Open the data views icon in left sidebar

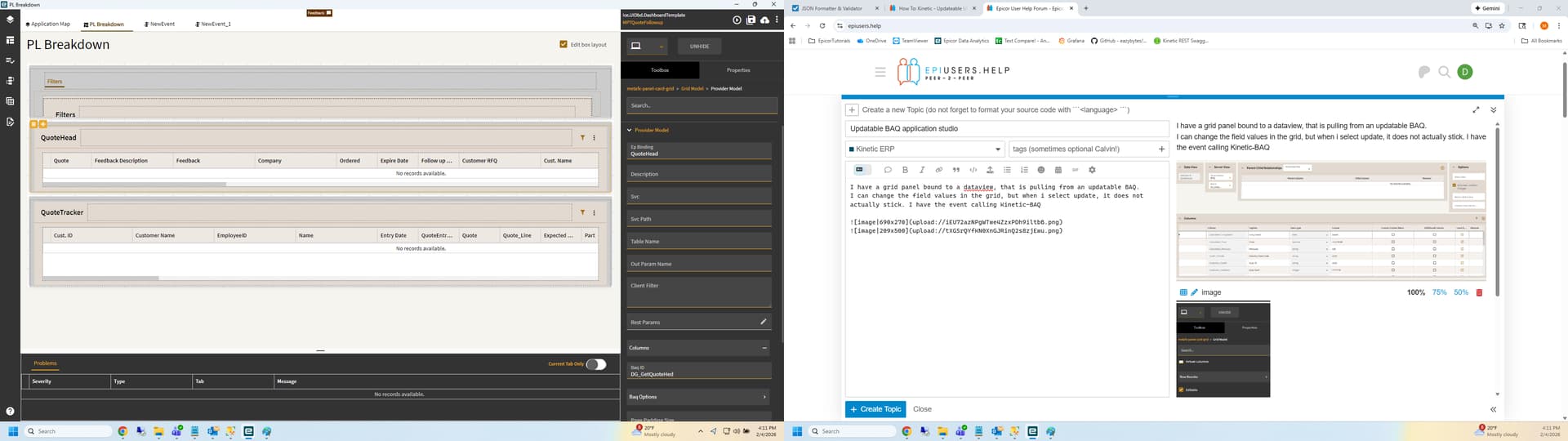coord(10,101)
